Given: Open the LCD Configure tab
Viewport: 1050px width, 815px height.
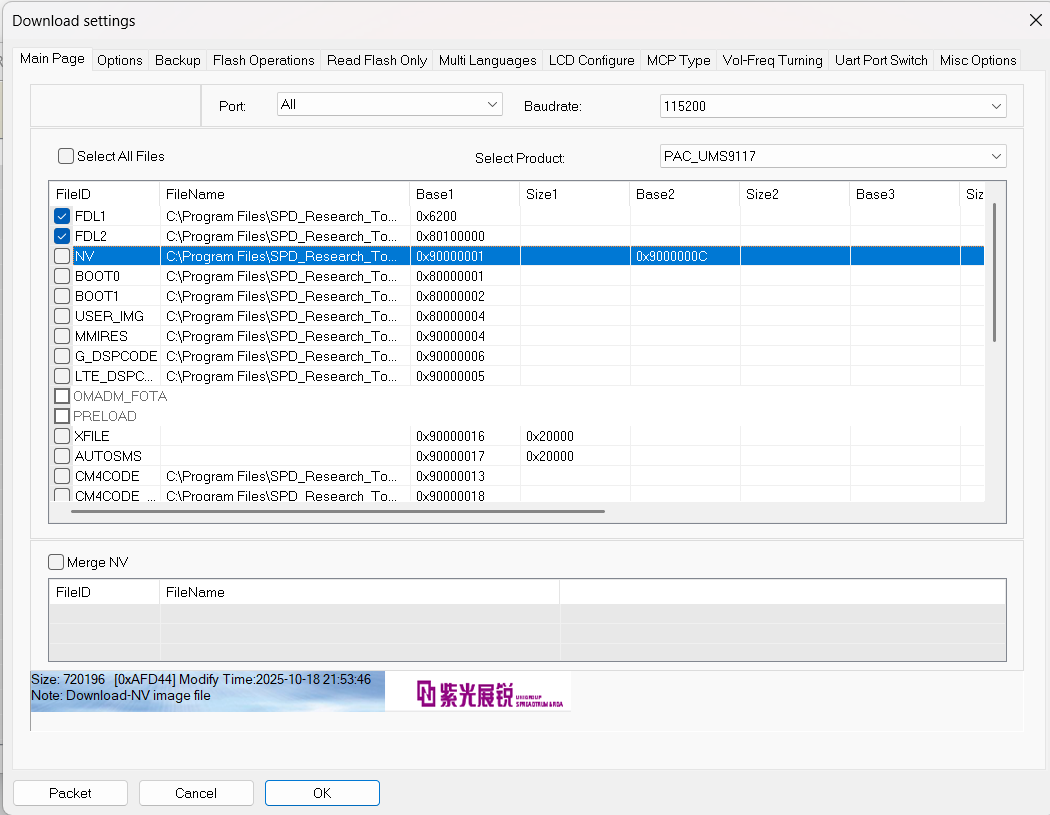Looking at the screenshot, I should point(591,60).
